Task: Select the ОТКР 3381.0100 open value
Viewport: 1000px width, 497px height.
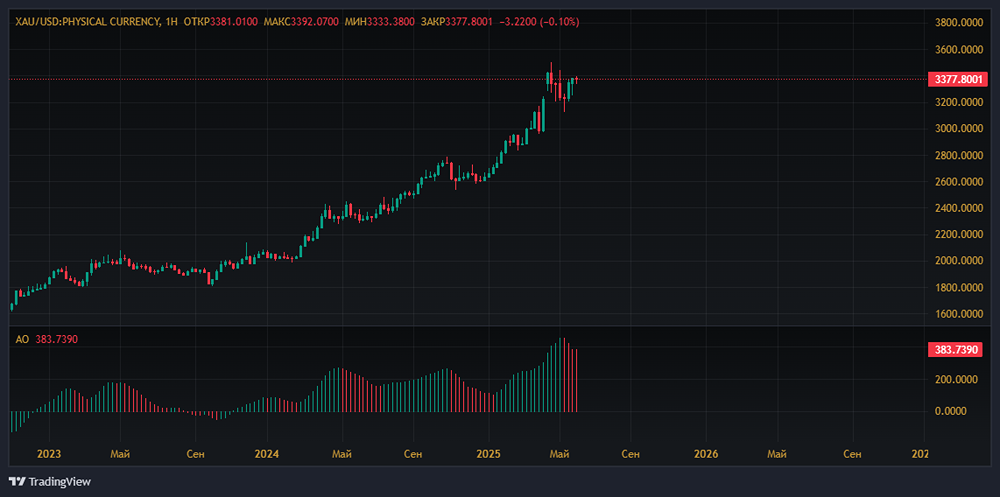Action: click(x=221, y=22)
